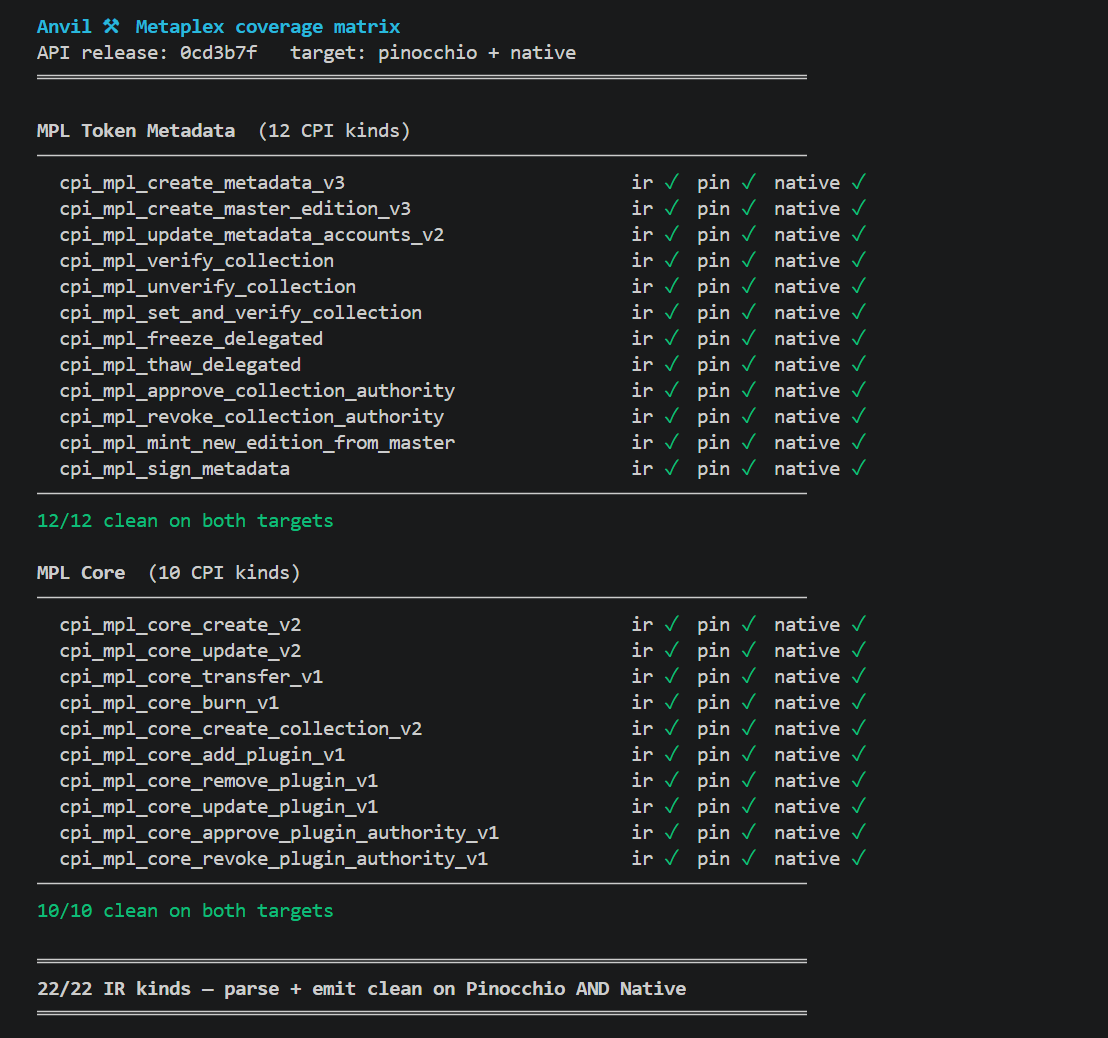Click pin checkmark for cpi_mpl_mint_new_edition_from_master
Viewport: 1108px width, 1038px height.
pos(749,443)
